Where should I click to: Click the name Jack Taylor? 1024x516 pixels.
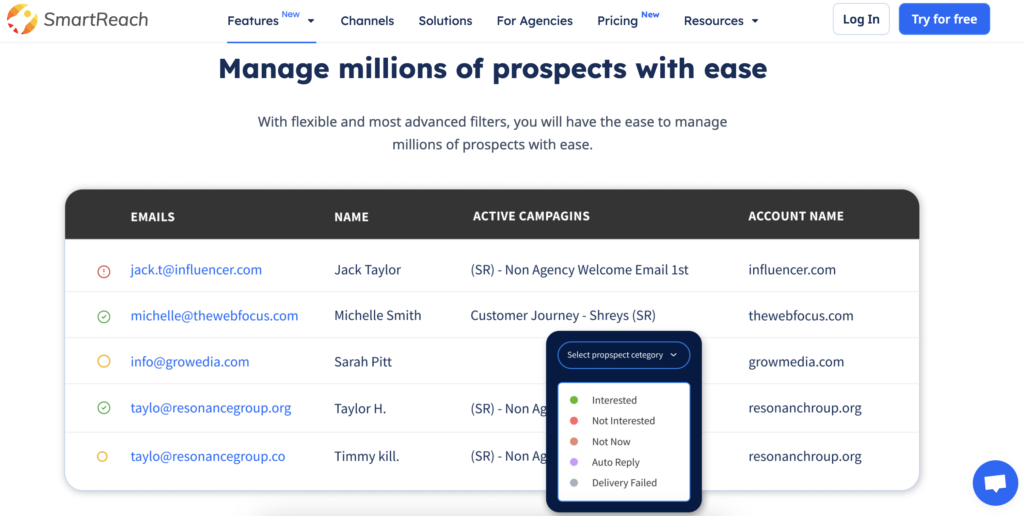[x=368, y=270]
